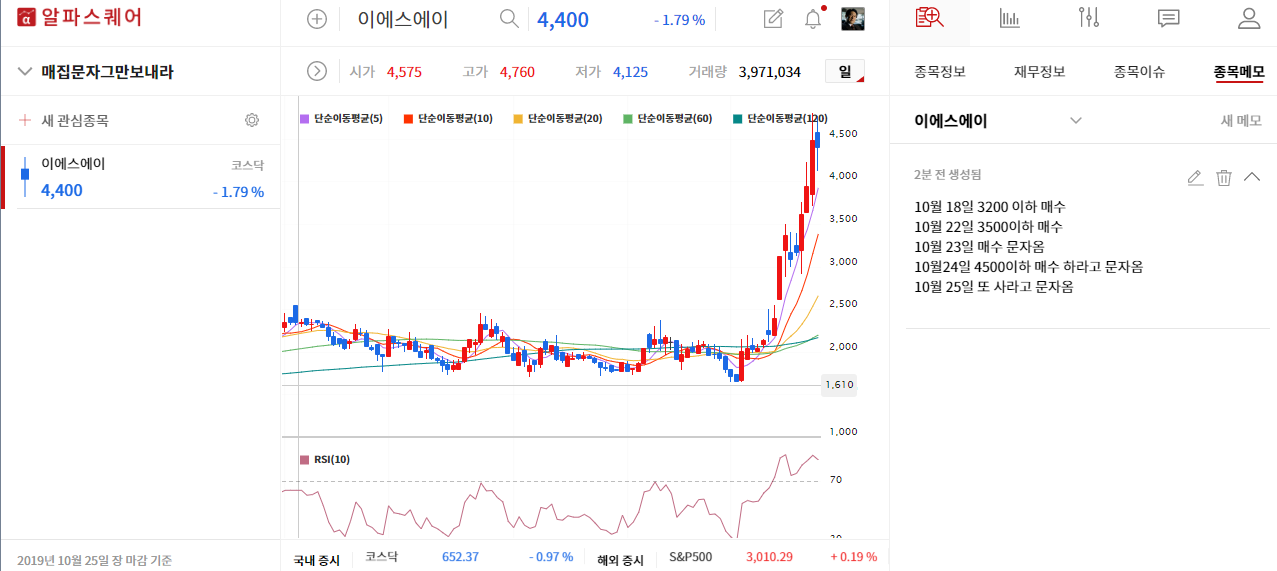
Task: Switch to the 종목정보 tab
Action: pos(940,72)
